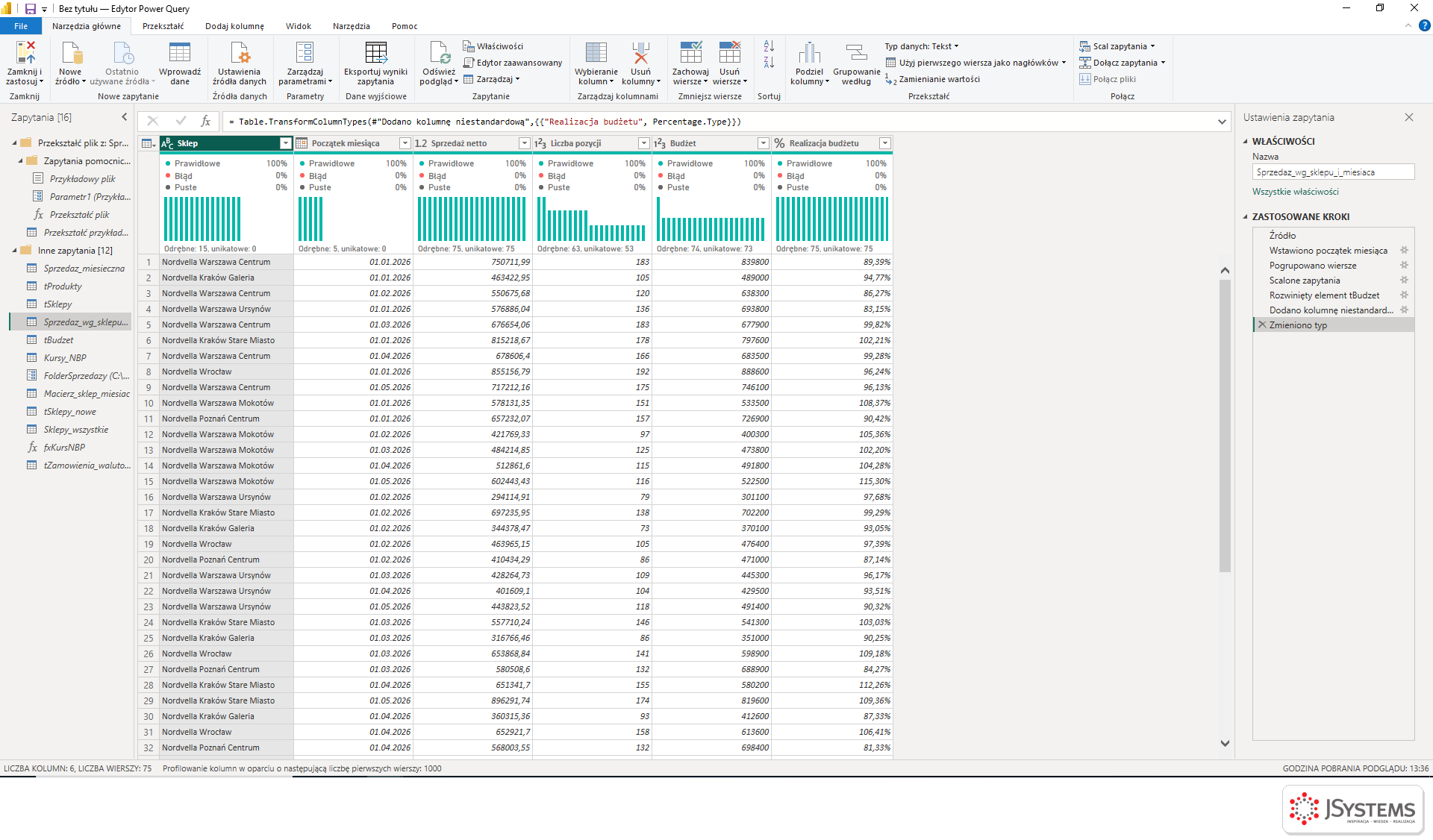1433x840 pixels.
Task: Click the formula bar text
Action: pyautogui.click(x=484, y=122)
